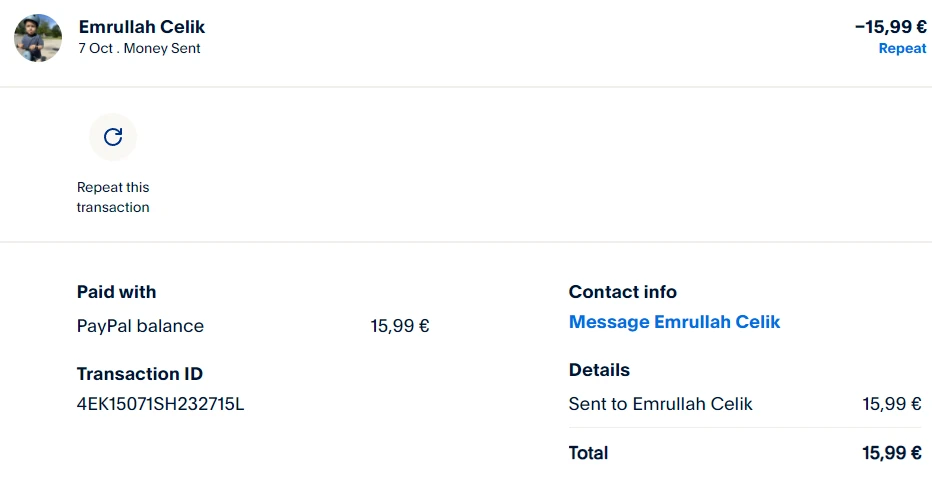Click the 15,99 € PayPal balance amount

(x=400, y=326)
